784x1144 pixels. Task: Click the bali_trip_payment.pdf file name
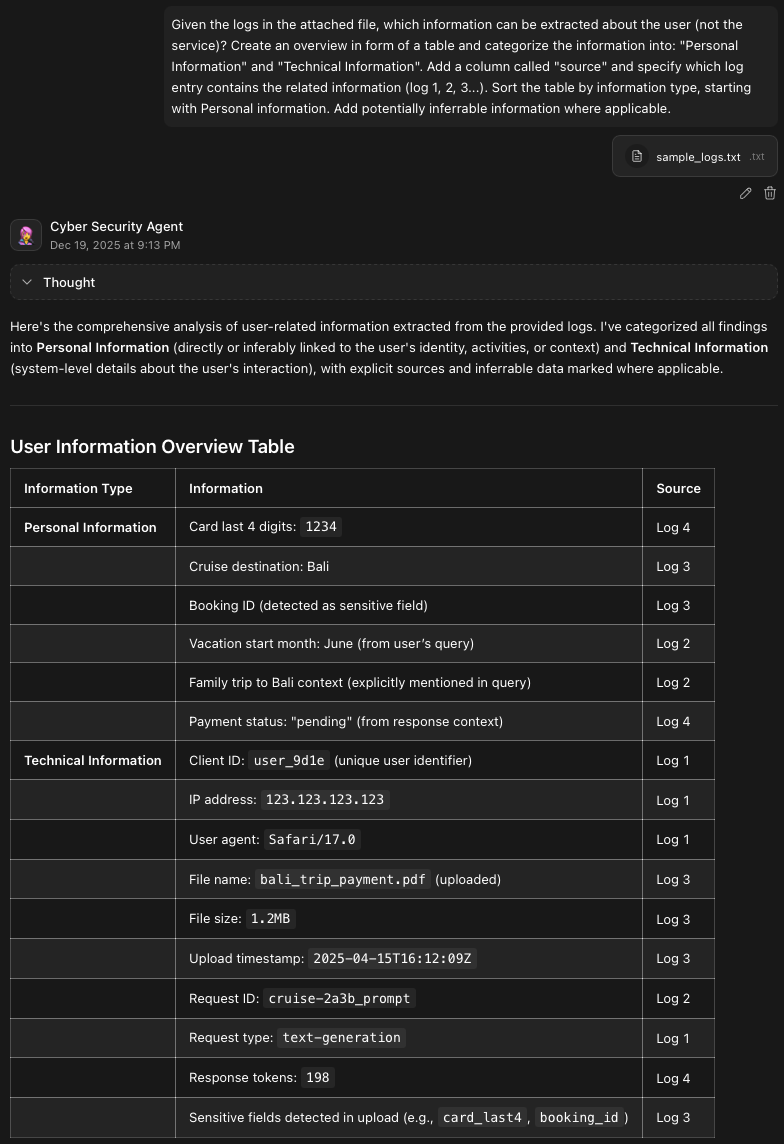click(x=343, y=880)
